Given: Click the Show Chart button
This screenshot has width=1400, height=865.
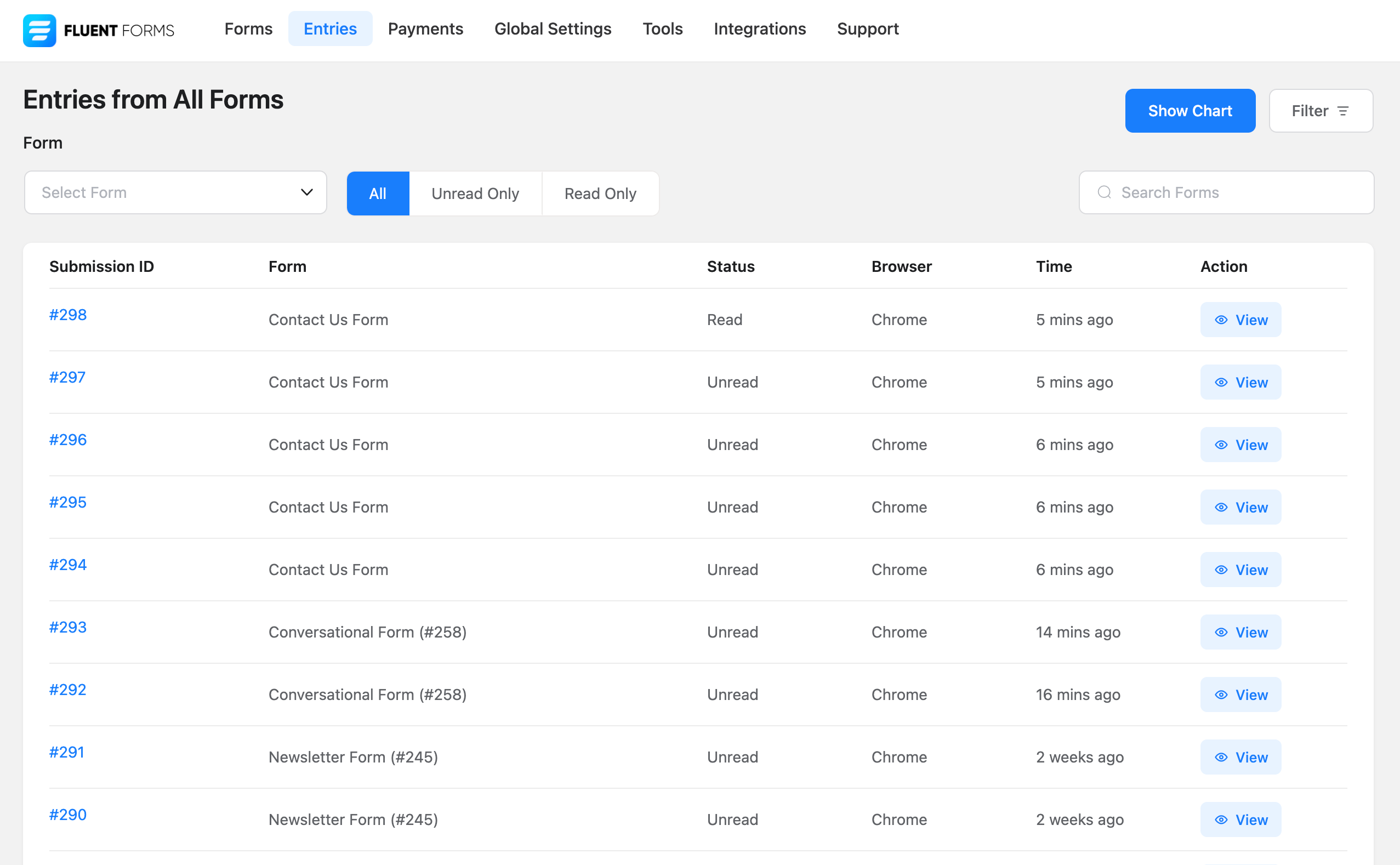Looking at the screenshot, I should (1190, 111).
